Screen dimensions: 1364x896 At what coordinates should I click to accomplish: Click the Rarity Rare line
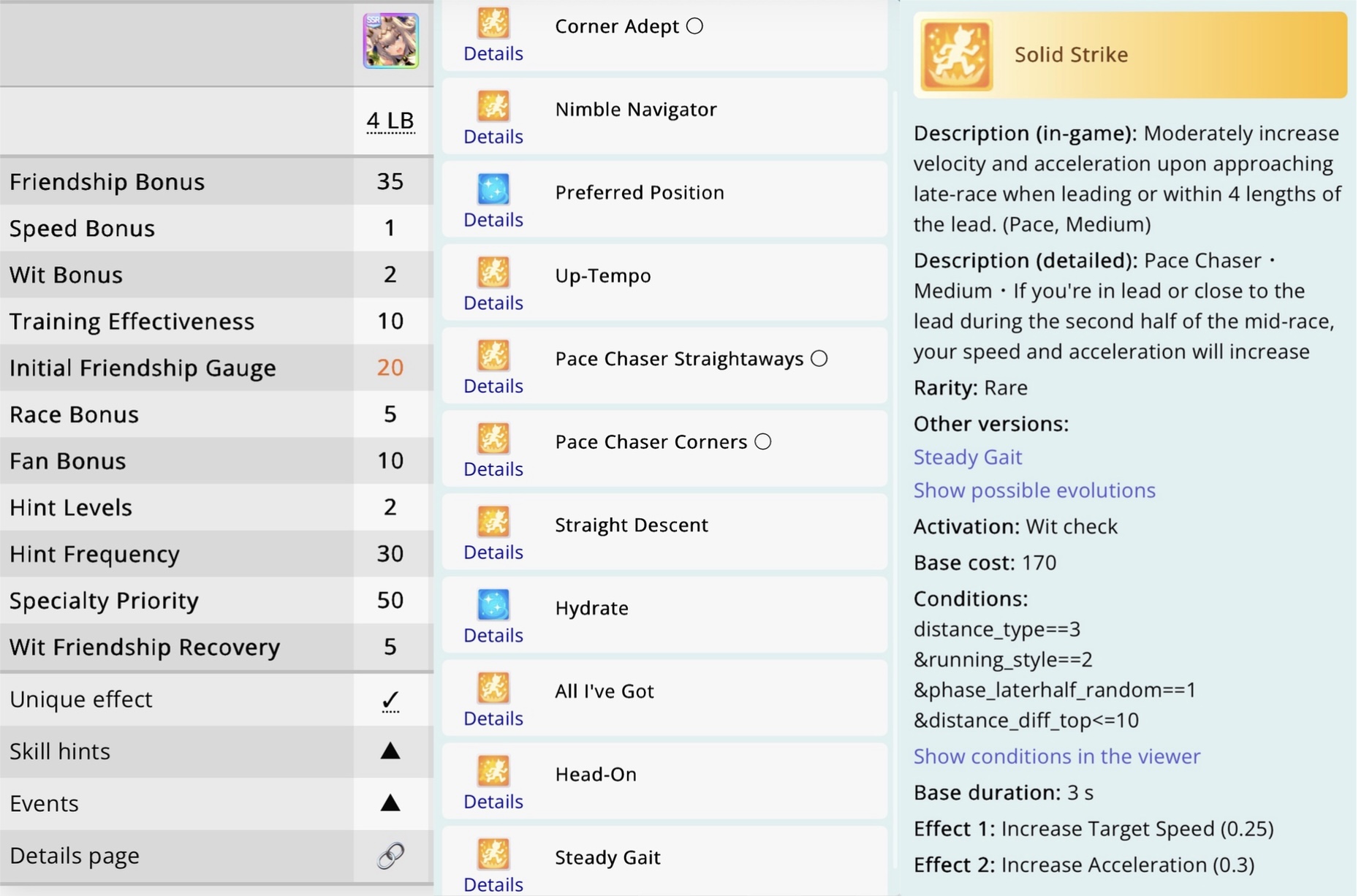tap(971, 387)
